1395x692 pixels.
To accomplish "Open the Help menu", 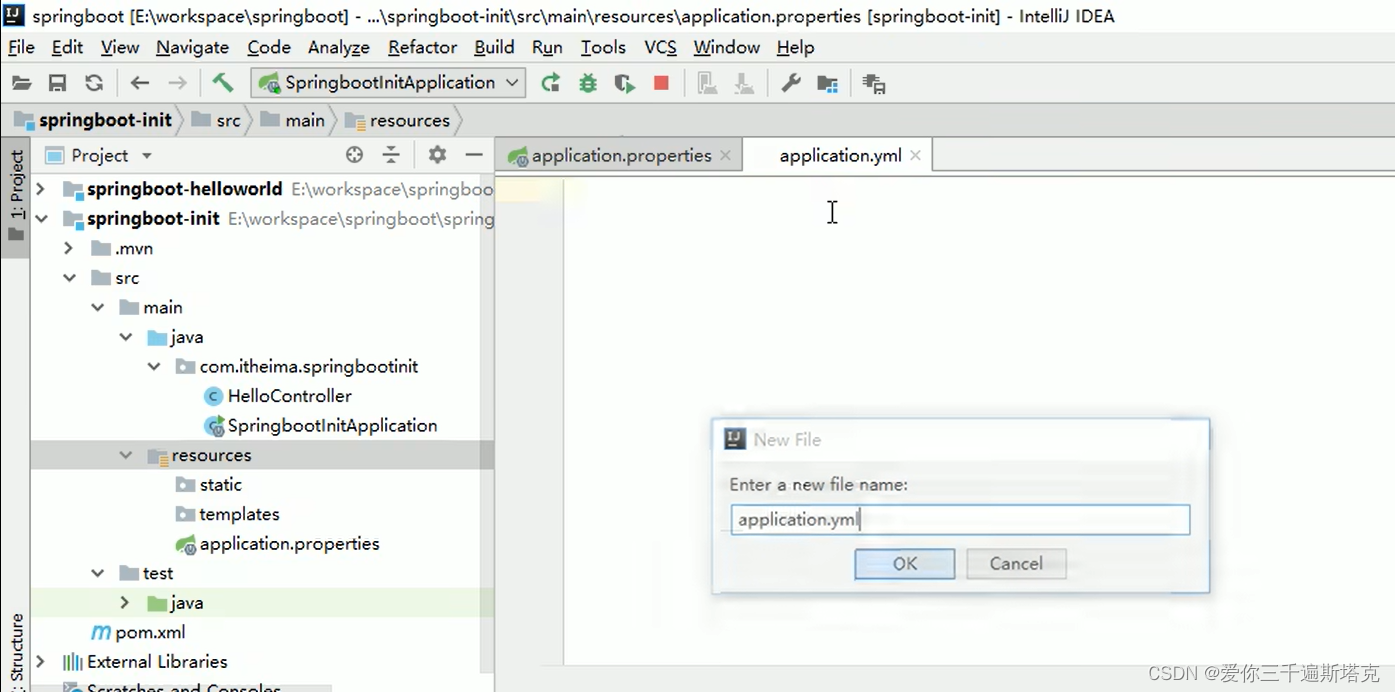I will (x=795, y=47).
